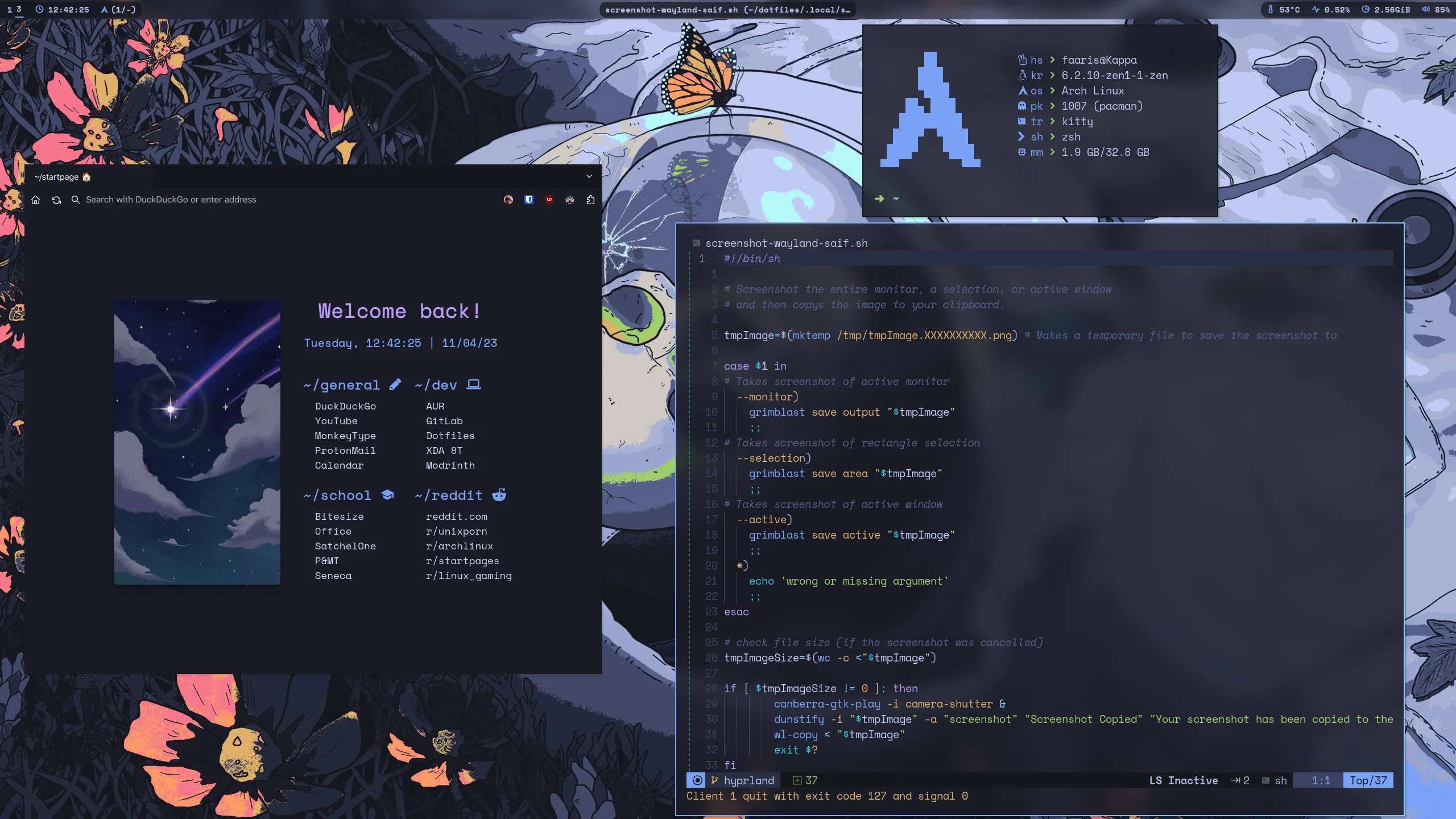Click the 'esac' line in the editor
This screenshot has height=819, width=1456.
(737, 611)
